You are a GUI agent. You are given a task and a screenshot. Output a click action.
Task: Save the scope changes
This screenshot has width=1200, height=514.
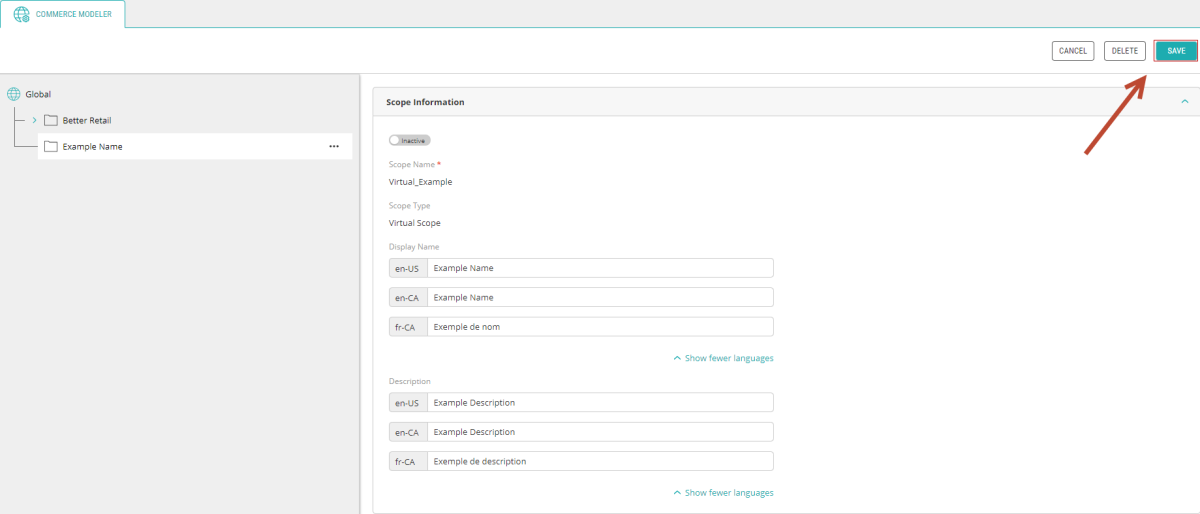(1176, 51)
